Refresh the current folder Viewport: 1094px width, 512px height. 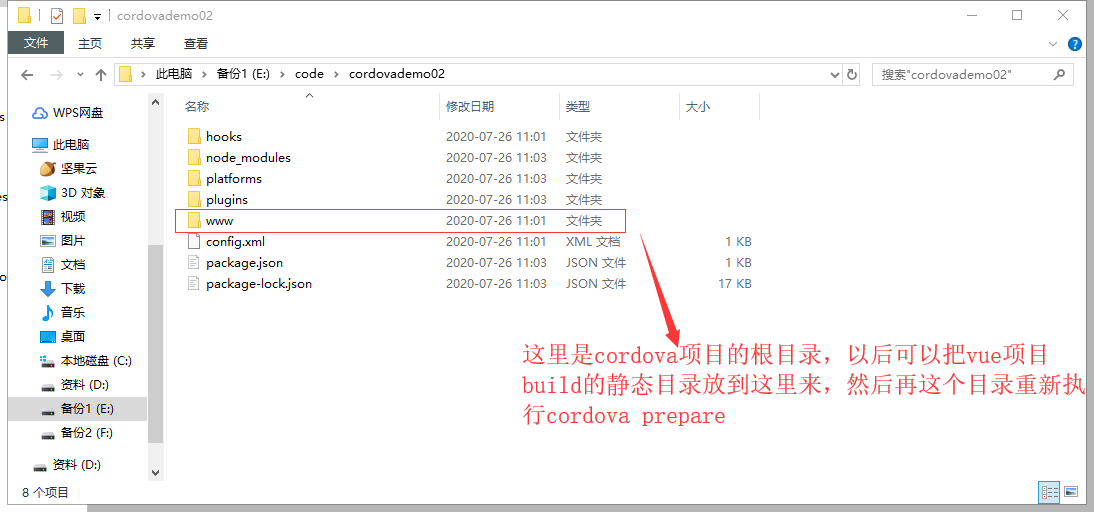click(x=851, y=75)
